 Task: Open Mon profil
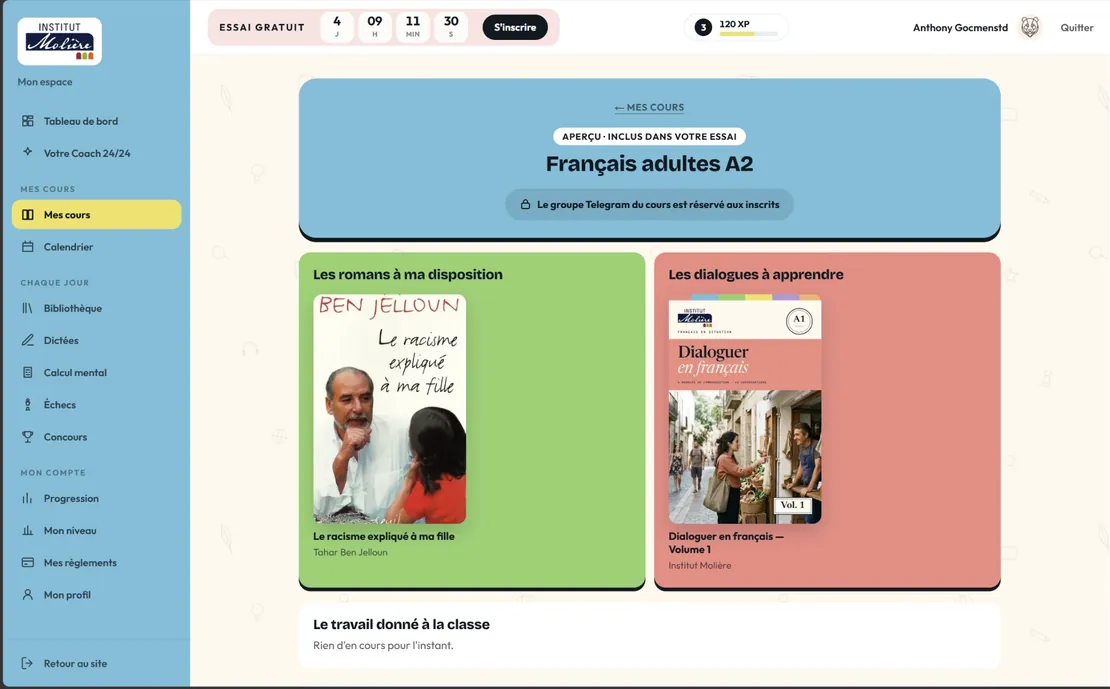click(x=96, y=595)
